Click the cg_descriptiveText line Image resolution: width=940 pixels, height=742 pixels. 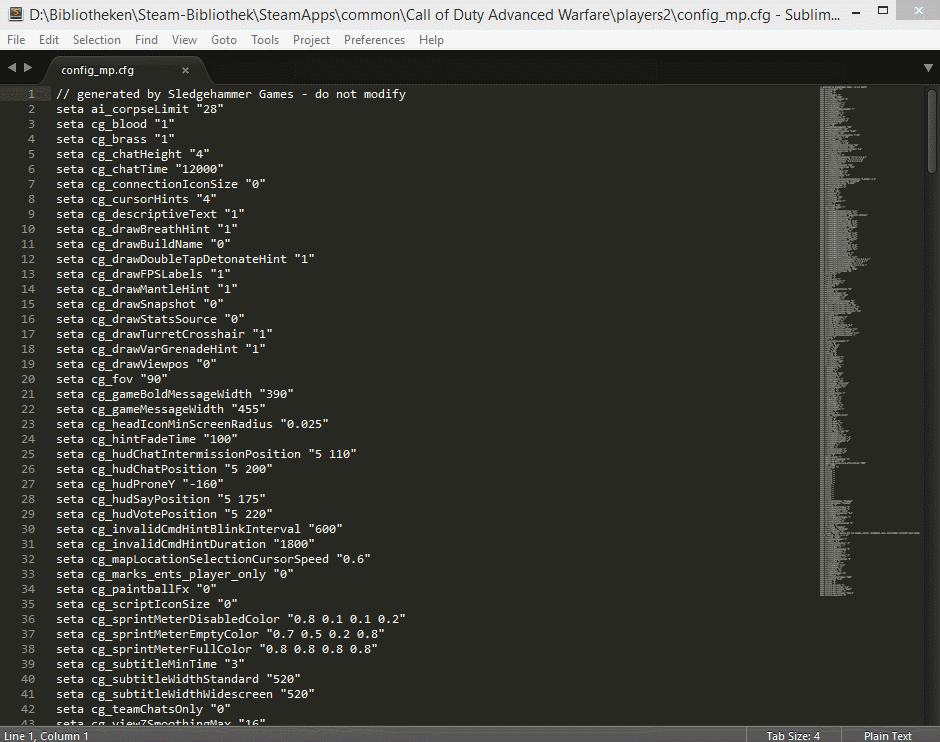150,214
